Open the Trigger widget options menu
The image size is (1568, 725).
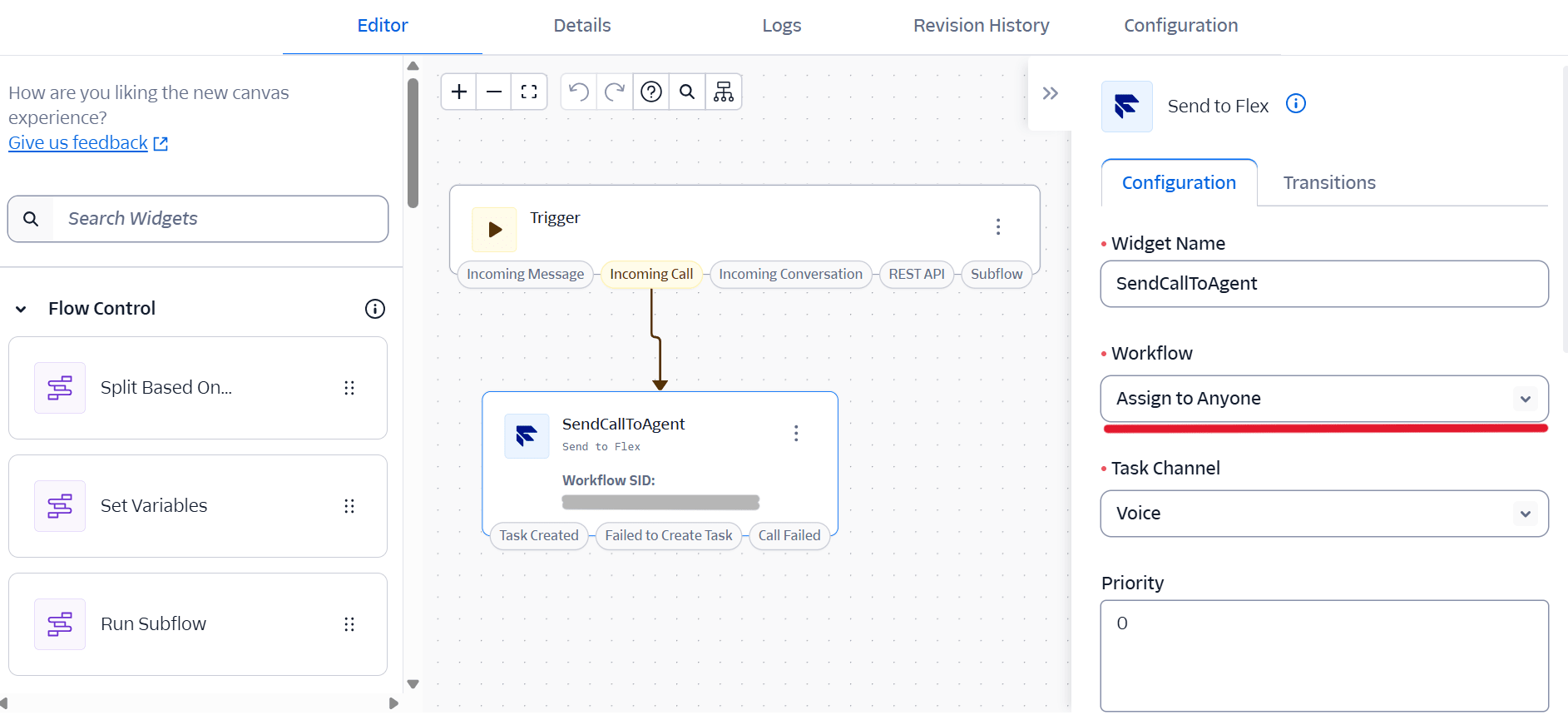pos(998,226)
